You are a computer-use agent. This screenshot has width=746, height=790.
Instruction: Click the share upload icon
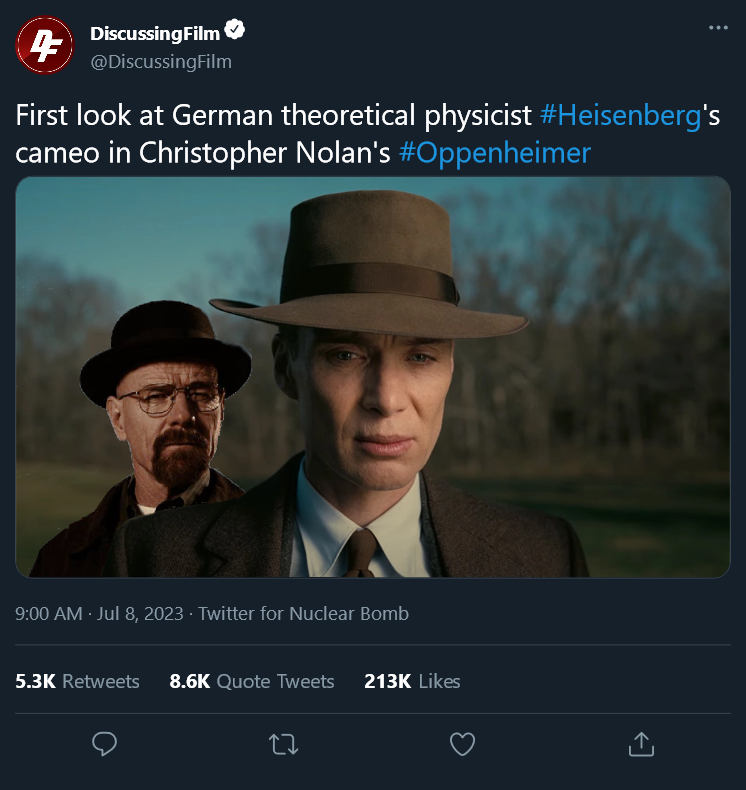(641, 744)
